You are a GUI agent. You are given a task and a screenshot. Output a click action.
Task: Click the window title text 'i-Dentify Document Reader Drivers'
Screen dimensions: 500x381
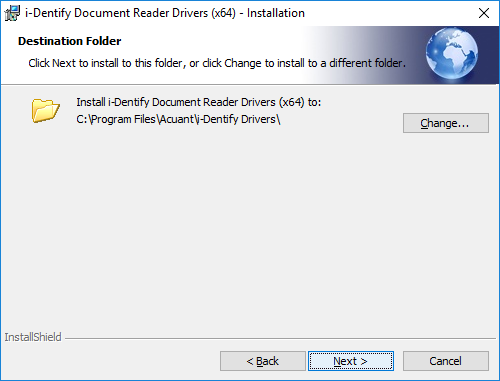coord(130,13)
